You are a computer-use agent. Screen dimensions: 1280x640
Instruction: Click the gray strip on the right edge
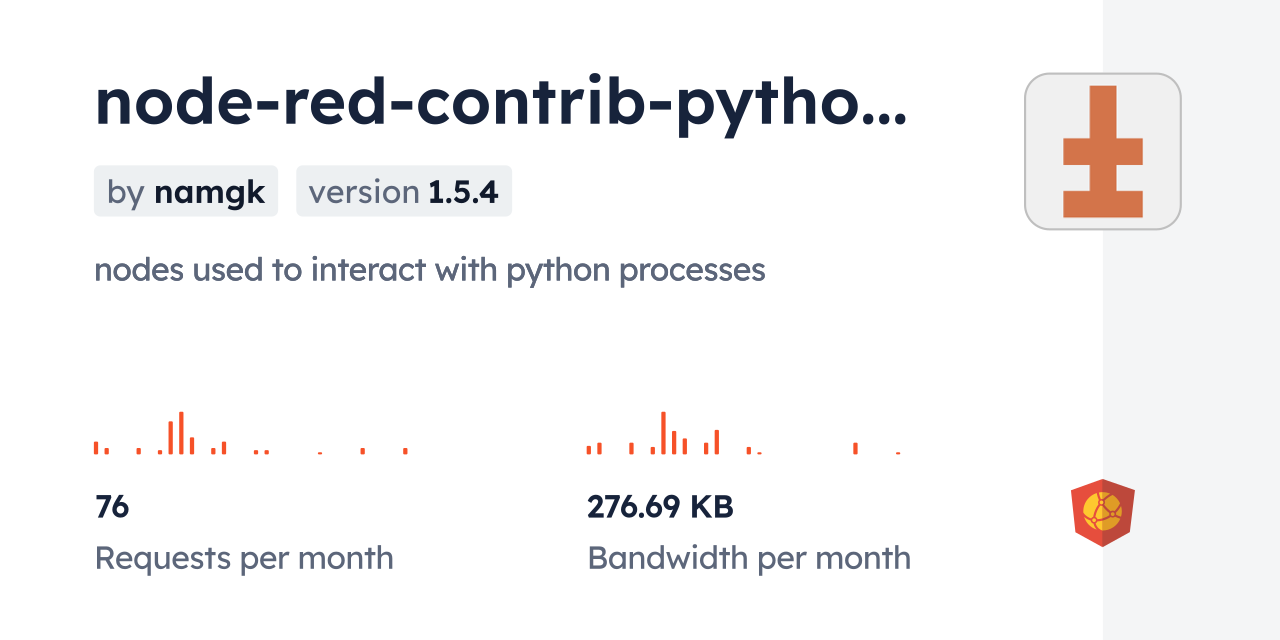click(1191, 320)
